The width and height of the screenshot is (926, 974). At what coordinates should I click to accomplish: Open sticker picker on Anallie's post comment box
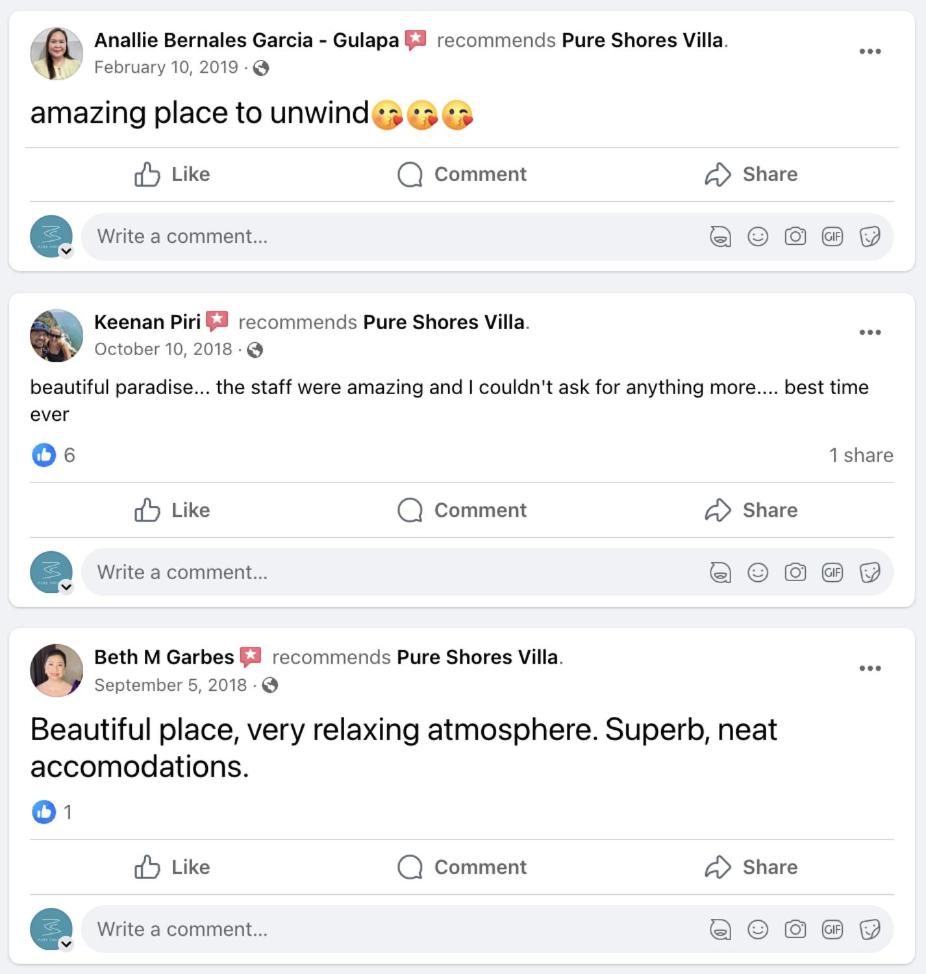click(869, 237)
